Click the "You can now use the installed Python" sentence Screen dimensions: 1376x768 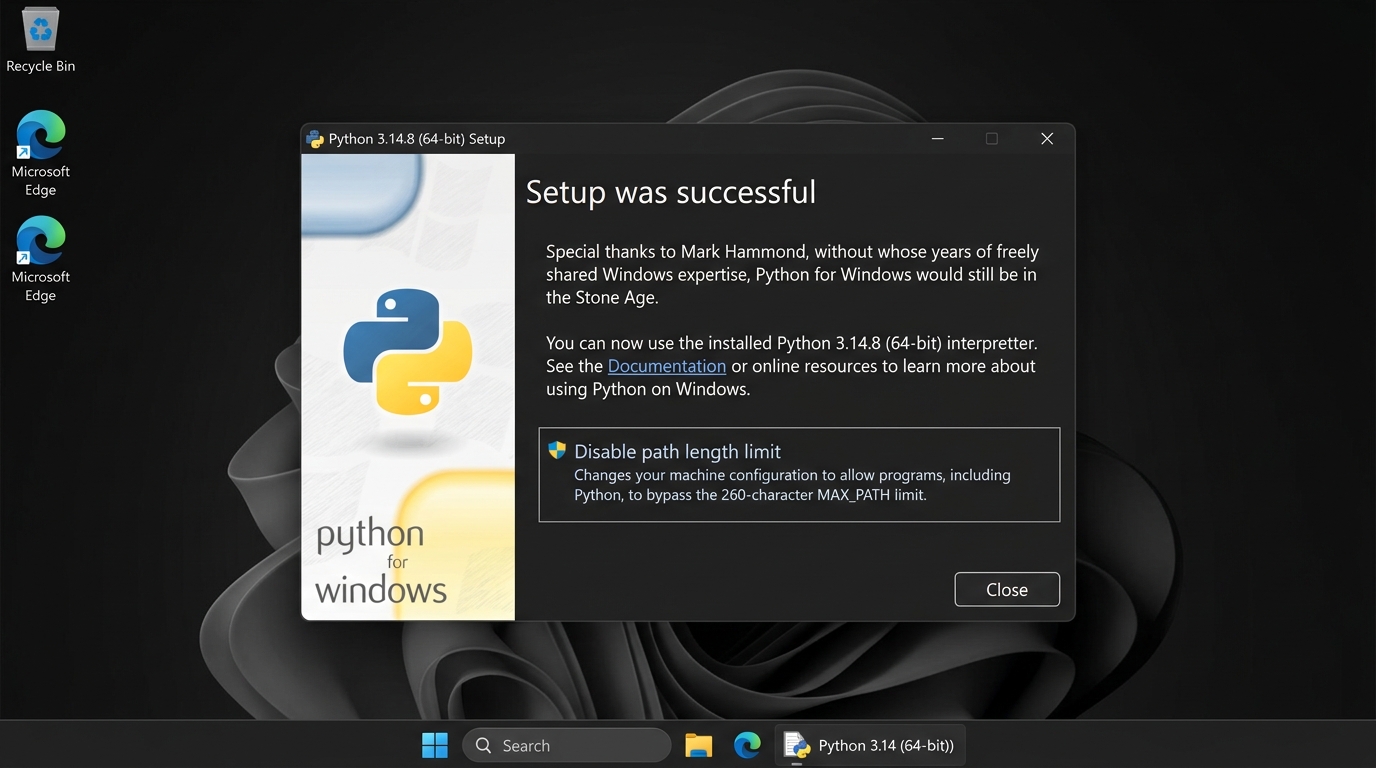(792, 343)
